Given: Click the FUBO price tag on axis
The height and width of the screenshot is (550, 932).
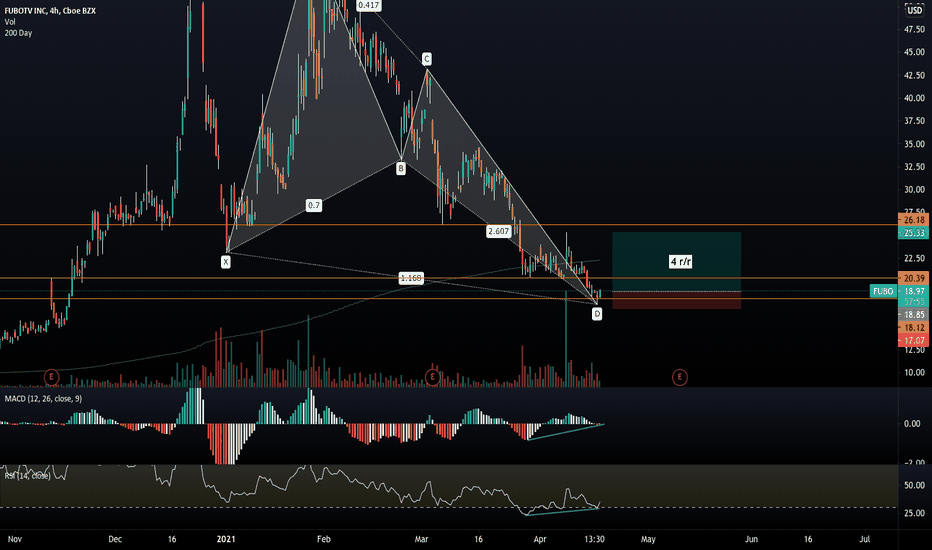Looking at the screenshot, I should tap(883, 291).
